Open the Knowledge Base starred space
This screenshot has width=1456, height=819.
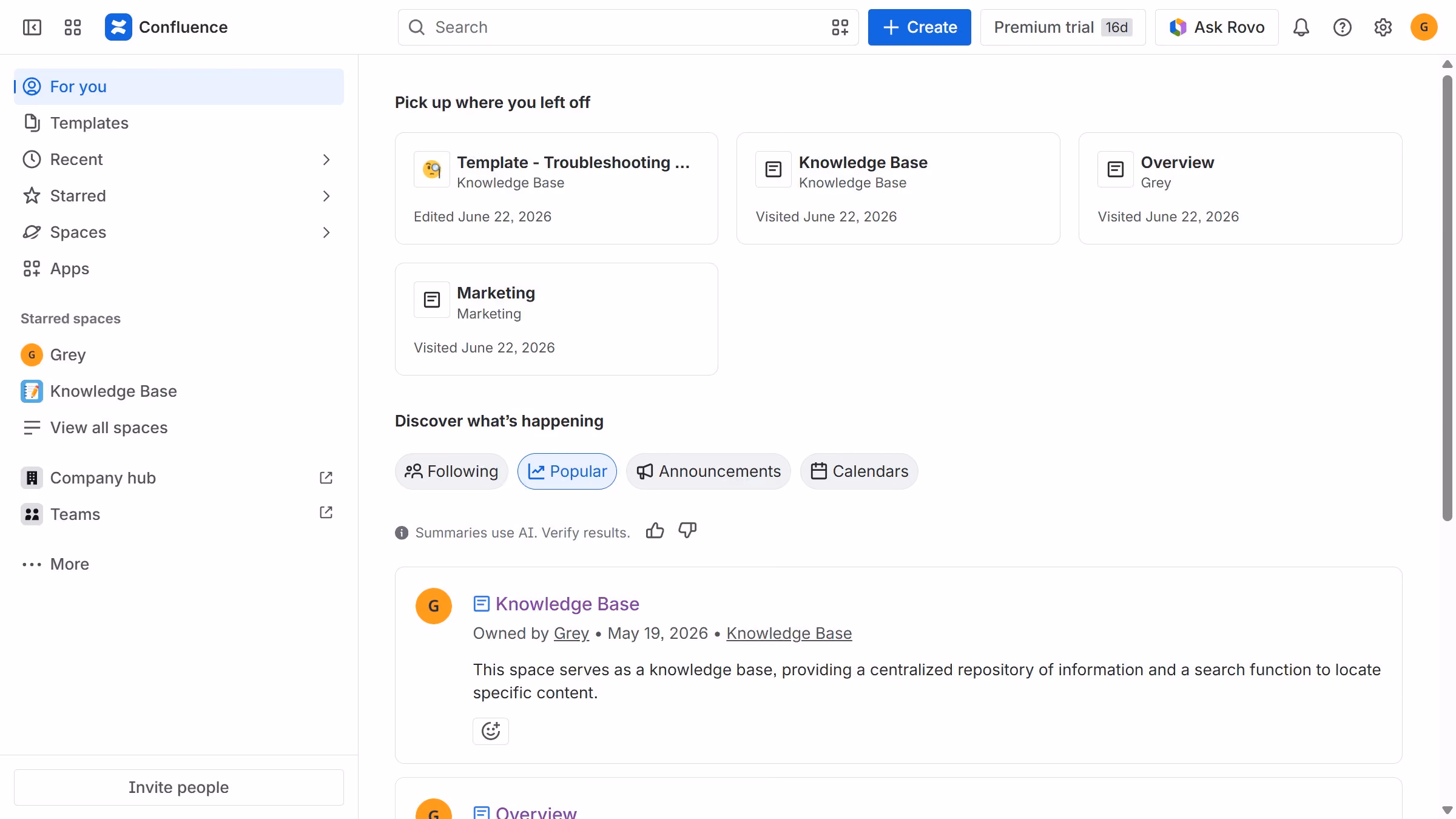[179, 391]
